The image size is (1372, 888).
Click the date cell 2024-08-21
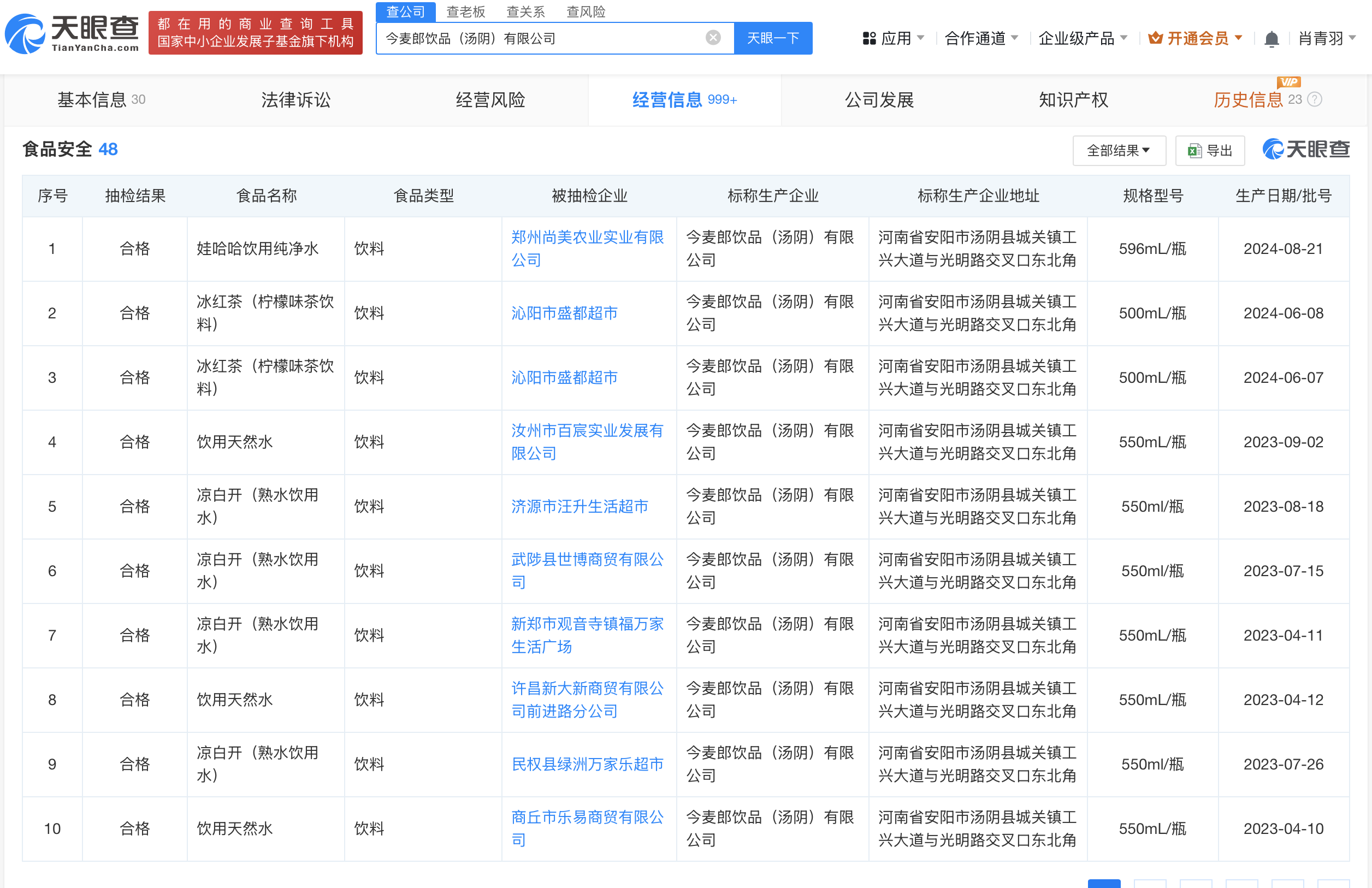click(x=1283, y=249)
